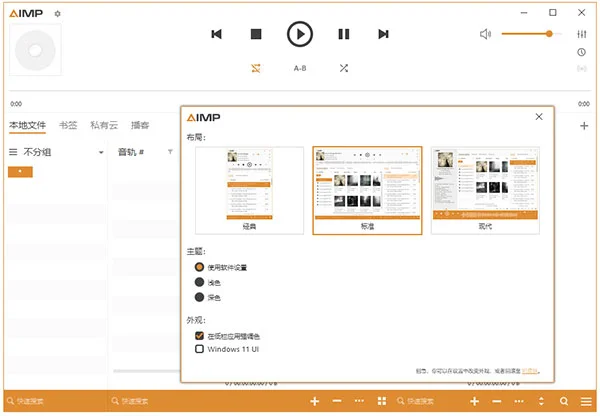Screen dimensions: 600x416
Task: Click the total time 0:00 on the right
Action: click(x=584, y=104)
